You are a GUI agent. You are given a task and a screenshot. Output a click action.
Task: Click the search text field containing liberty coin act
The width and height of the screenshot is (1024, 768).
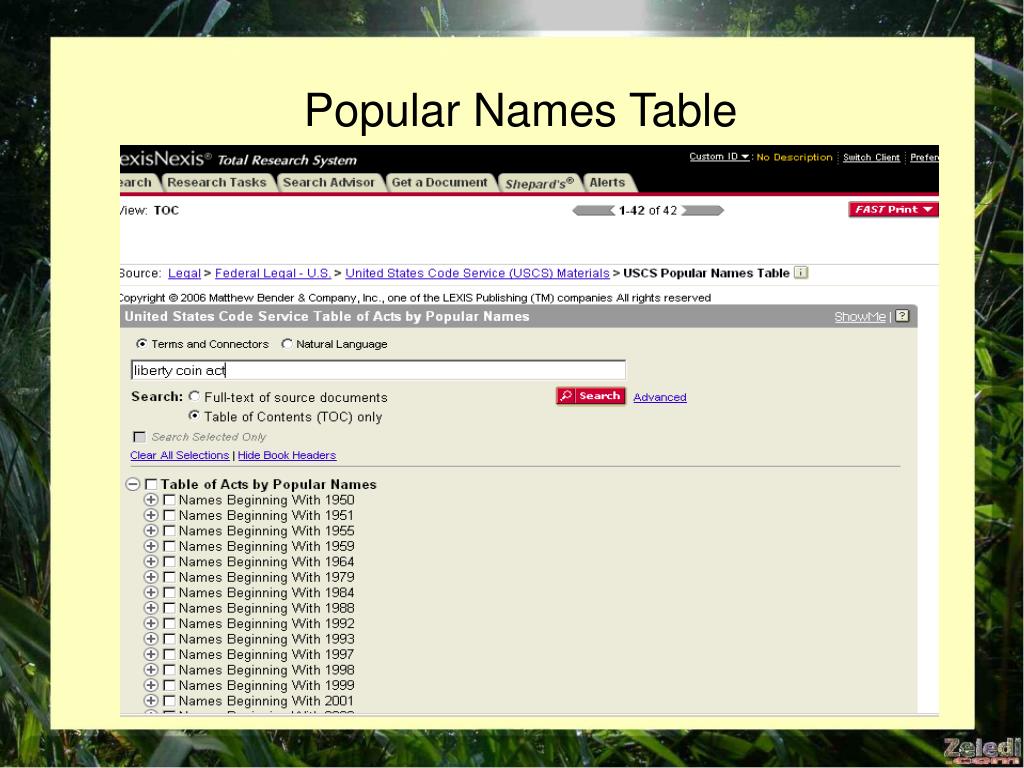[x=378, y=370]
